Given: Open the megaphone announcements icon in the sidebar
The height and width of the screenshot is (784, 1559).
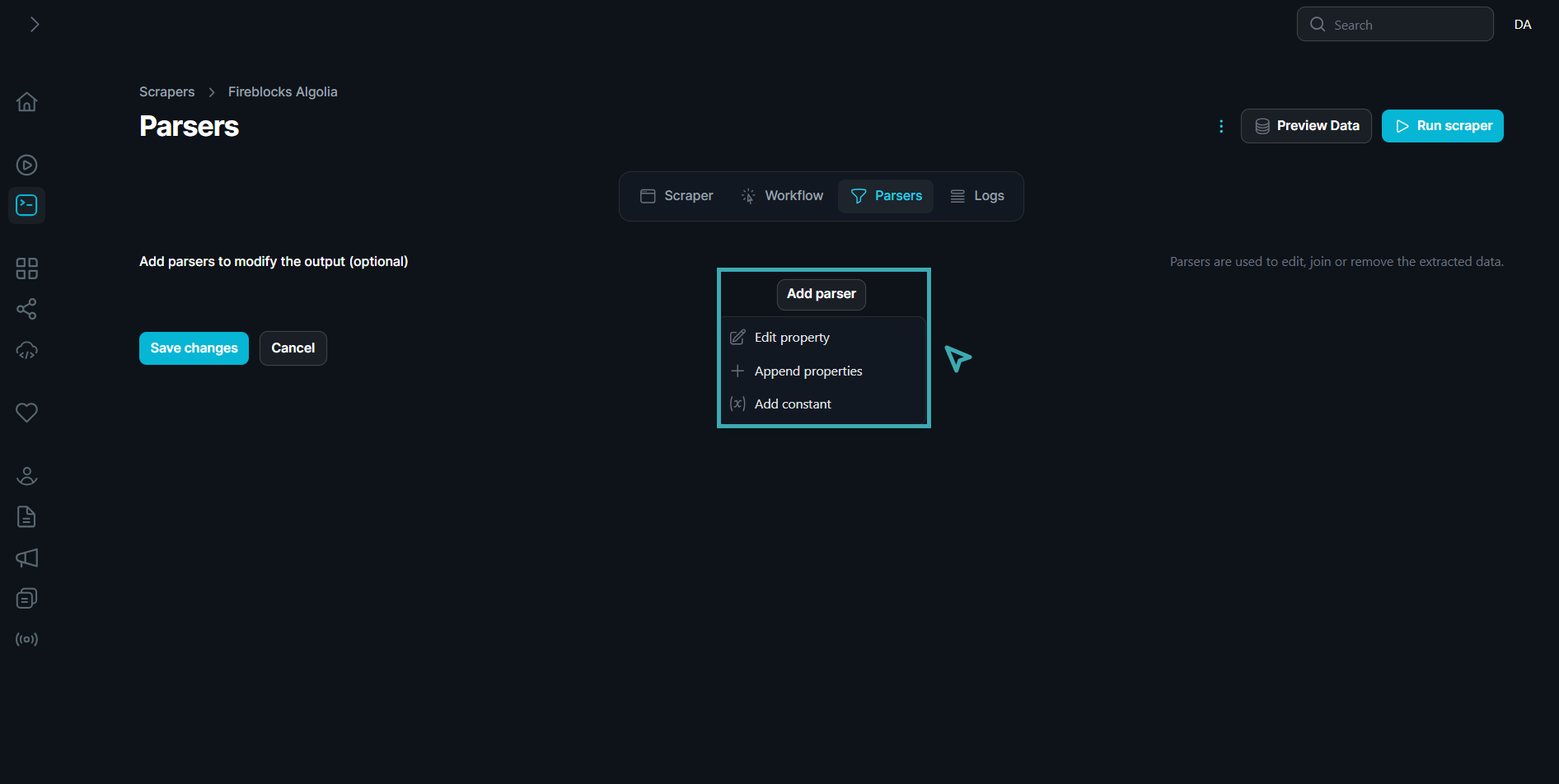Looking at the screenshot, I should tap(27, 558).
